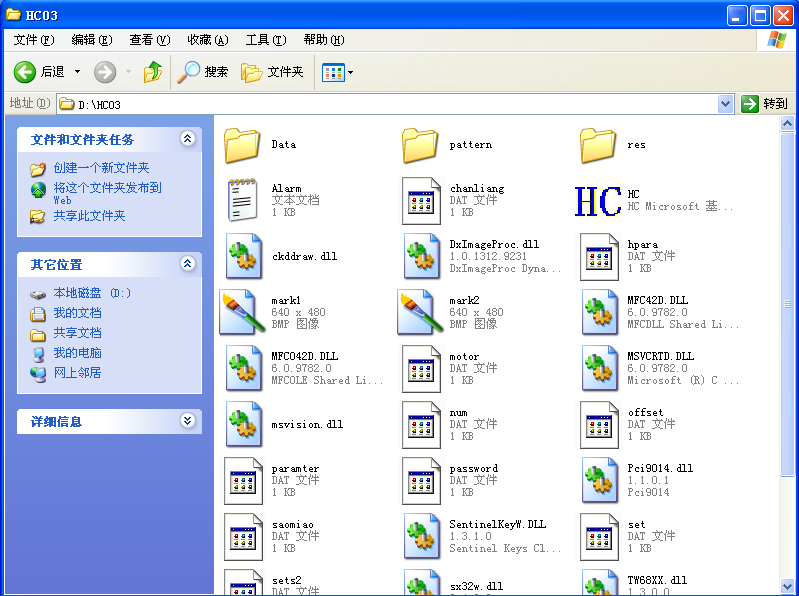
Task: Click the 搜索 toolbar button
Action: point(204,72)
